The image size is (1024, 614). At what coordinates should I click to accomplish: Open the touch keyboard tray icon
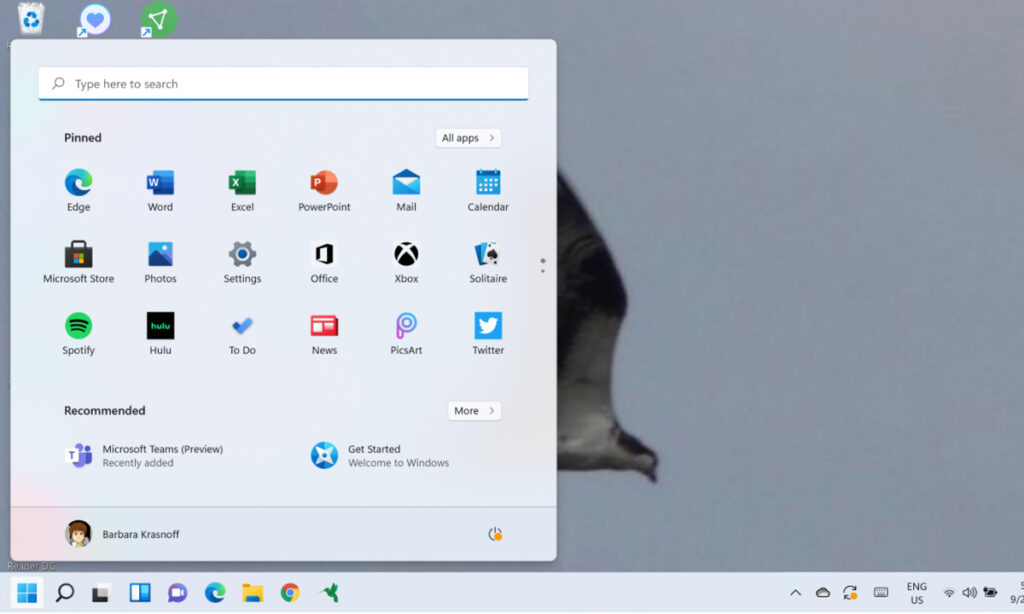pyautogui.click(x=880, y=592)
